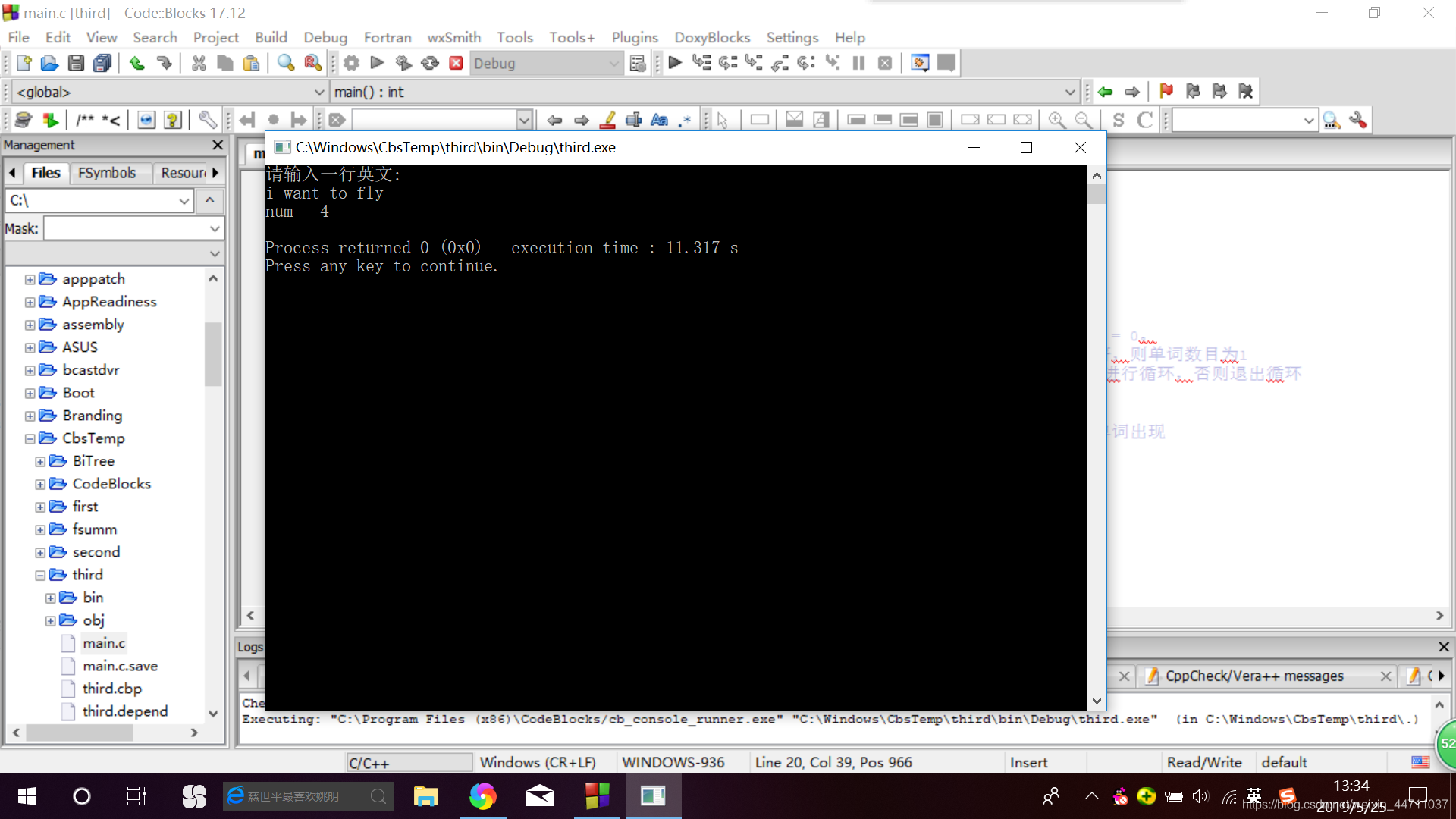Expand the second folder node

tap(40, 552)
